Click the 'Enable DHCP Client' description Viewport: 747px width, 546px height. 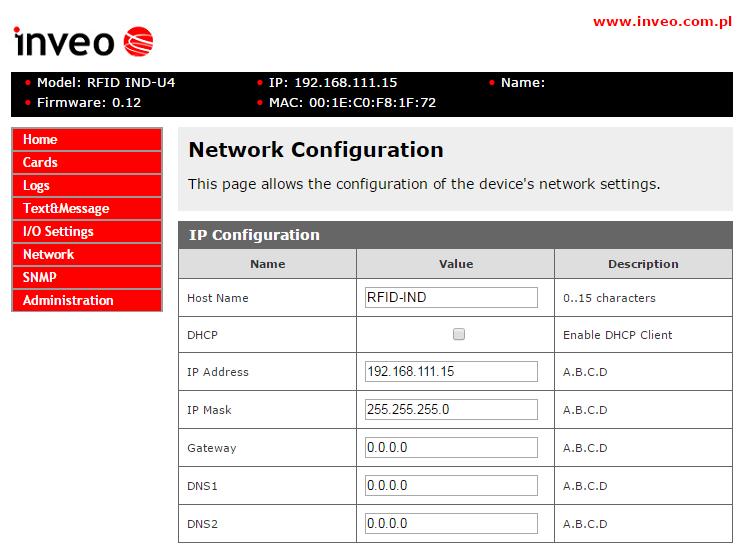tap(617, 335)
